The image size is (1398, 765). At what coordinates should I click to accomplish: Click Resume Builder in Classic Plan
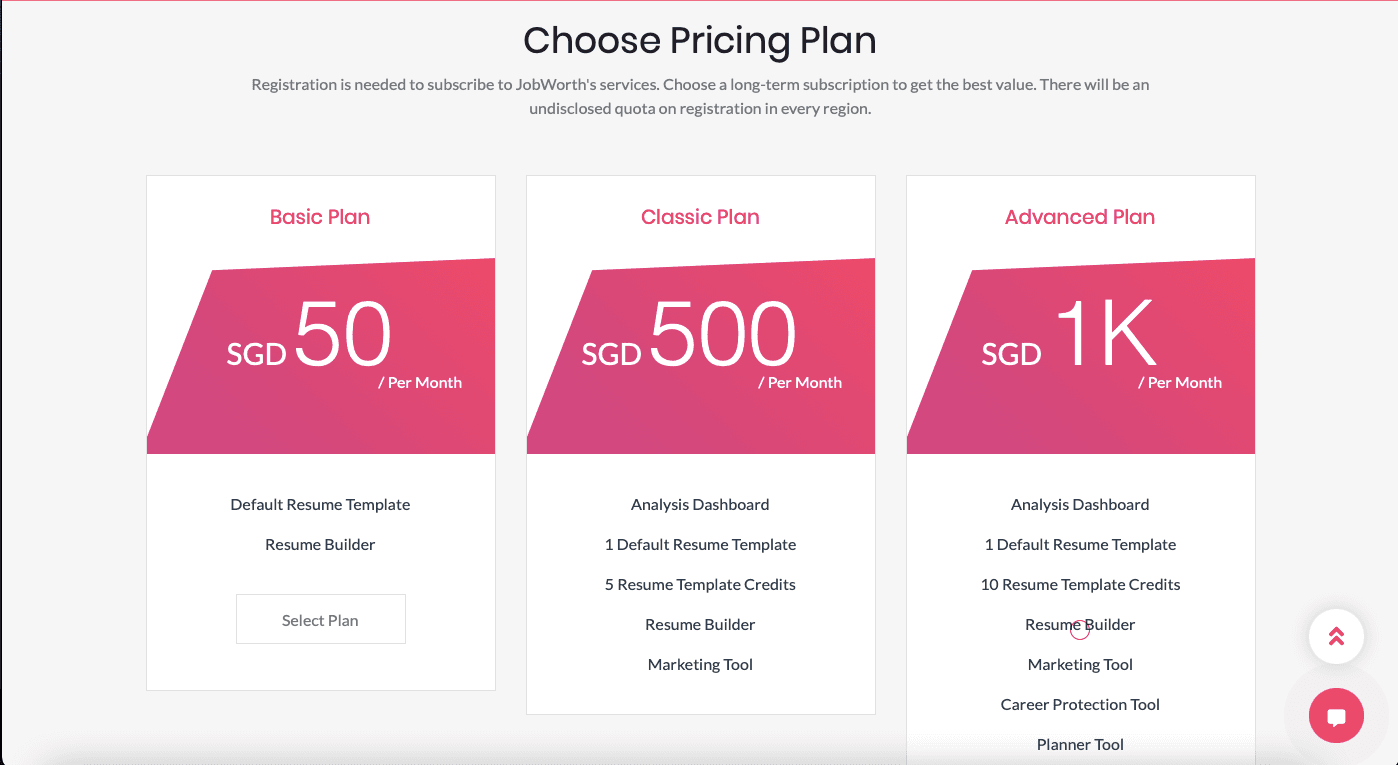click(700, 625)
